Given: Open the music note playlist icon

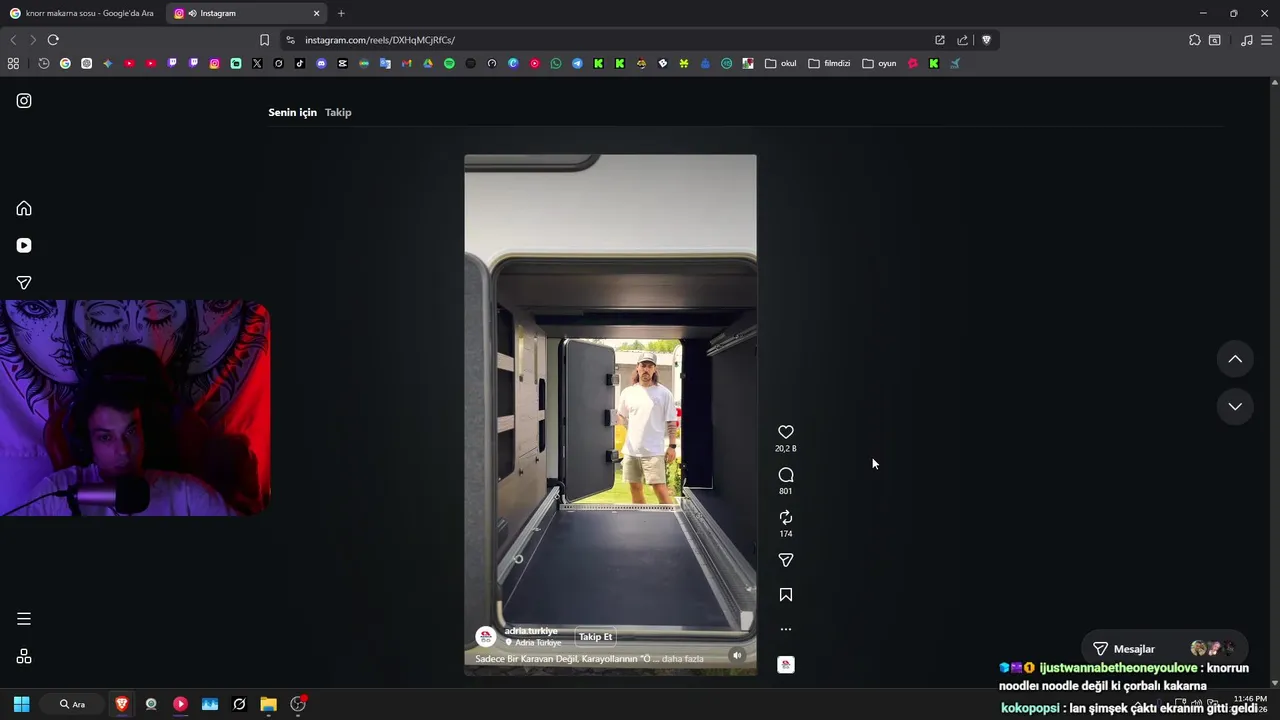Looking at the screenshot, I should point(1246,40).
